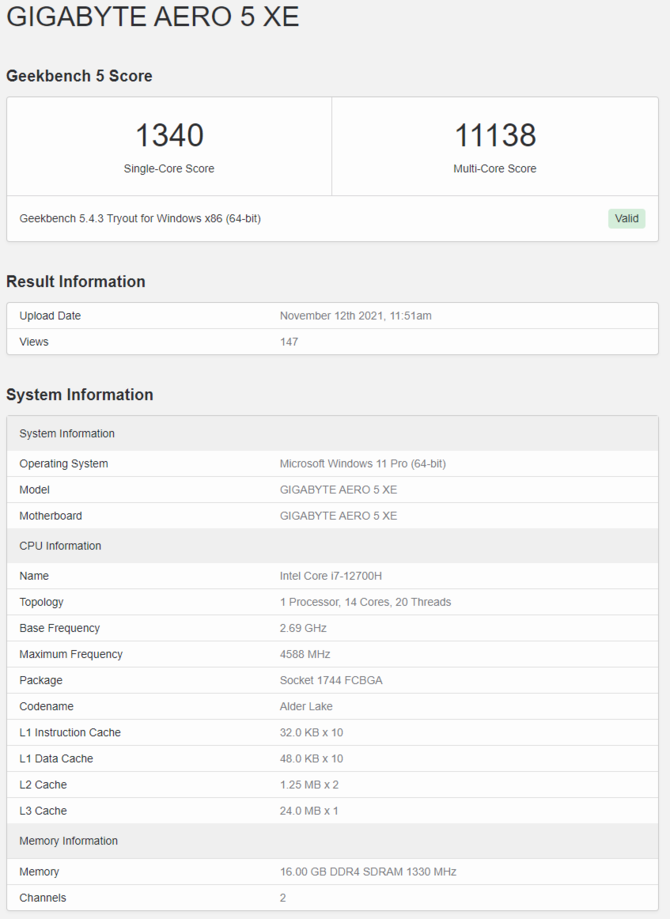The image size is (670, 919).
Task: Select the single-core score 1340
Action: [x=169, y=135]
